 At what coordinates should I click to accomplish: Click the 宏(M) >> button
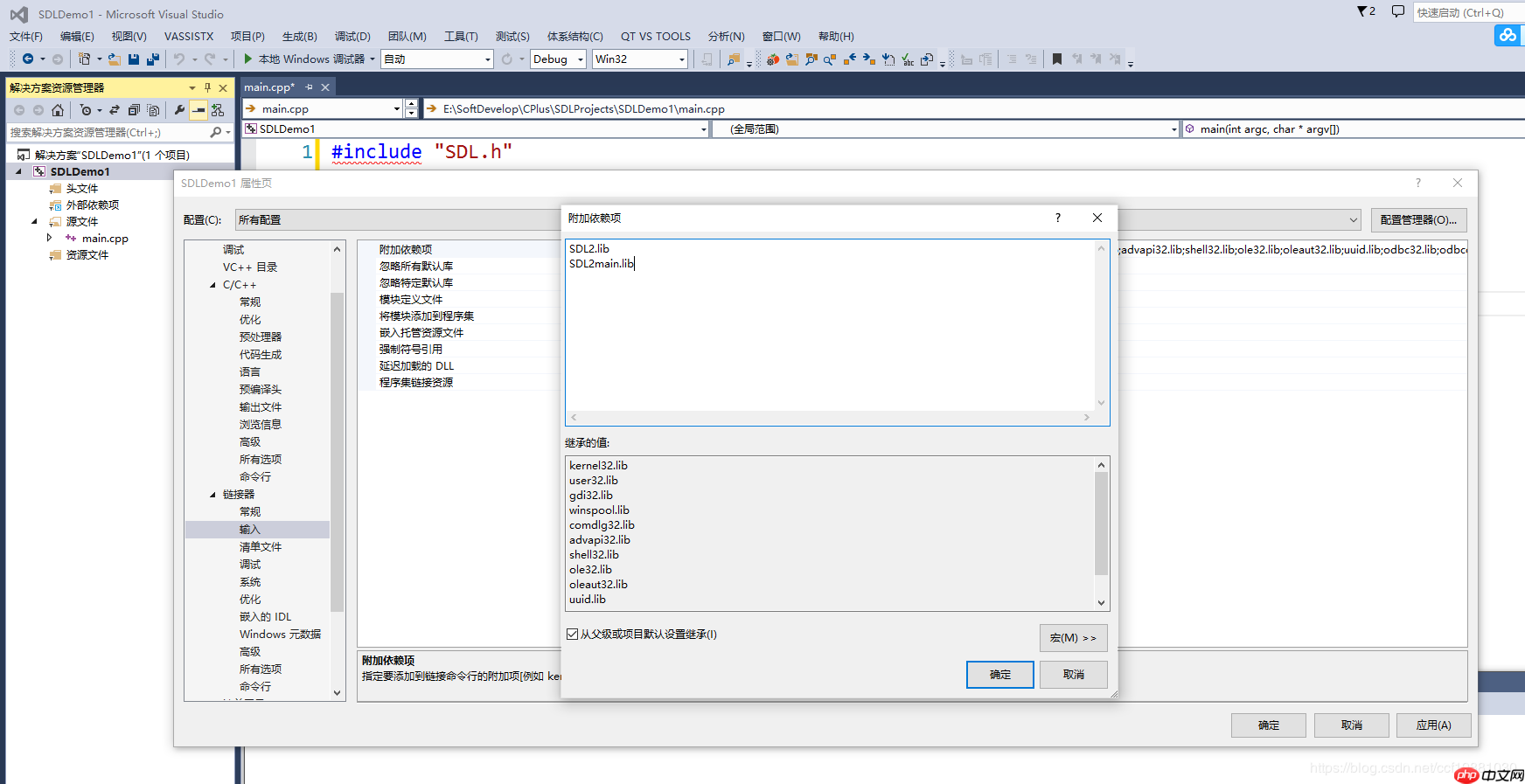[x=1074, y=638]
